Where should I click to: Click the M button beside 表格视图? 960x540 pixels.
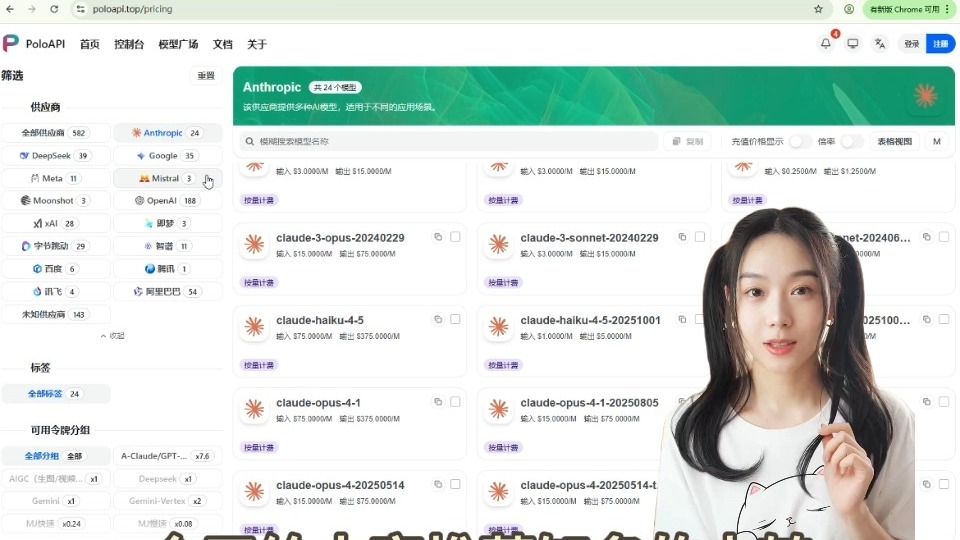936,141
